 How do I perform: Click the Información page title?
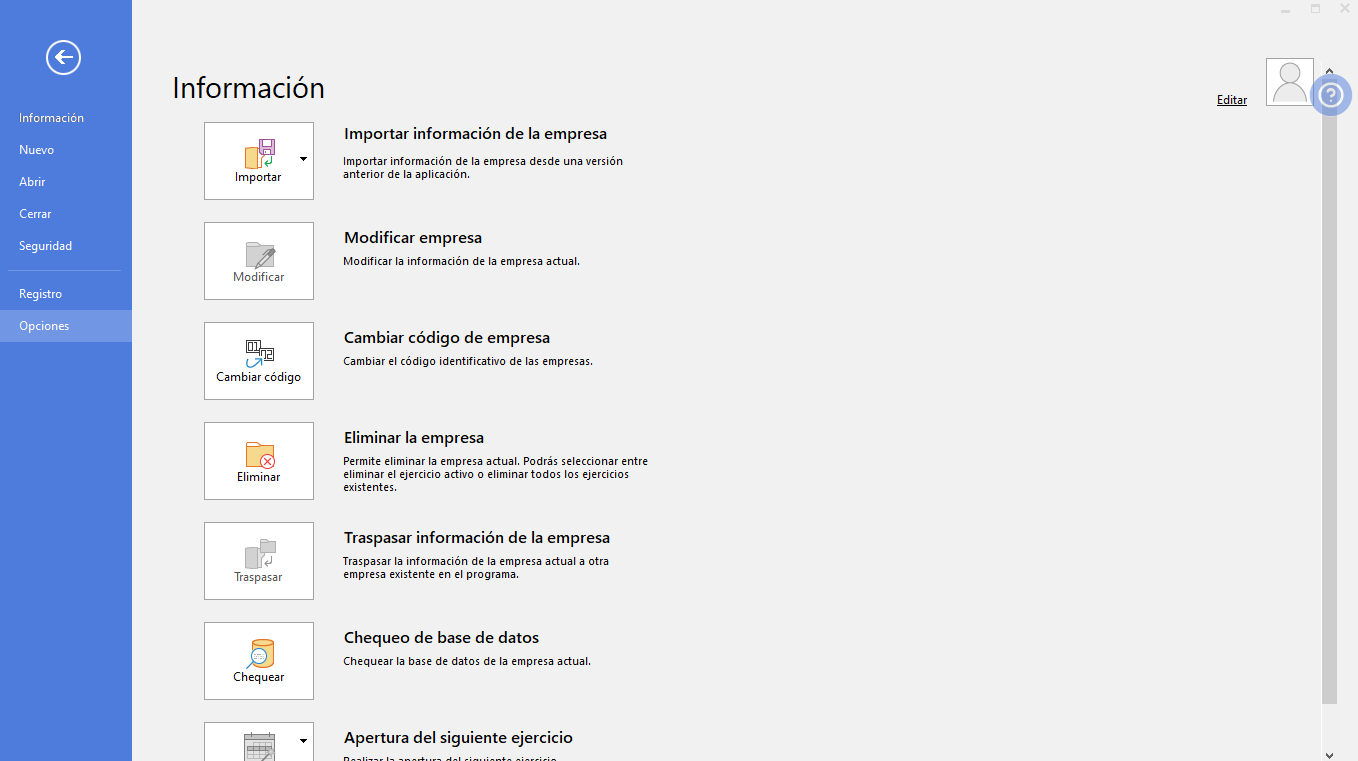(249, 88)
